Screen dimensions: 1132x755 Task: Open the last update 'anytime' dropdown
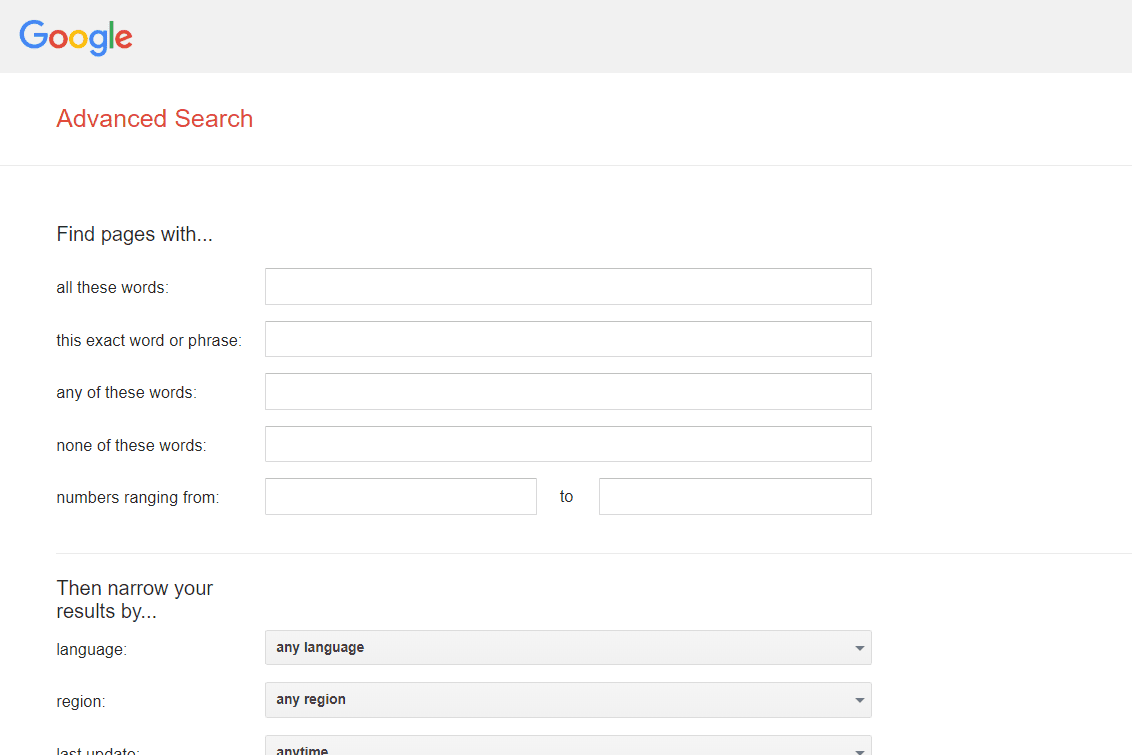pos(567,747)
